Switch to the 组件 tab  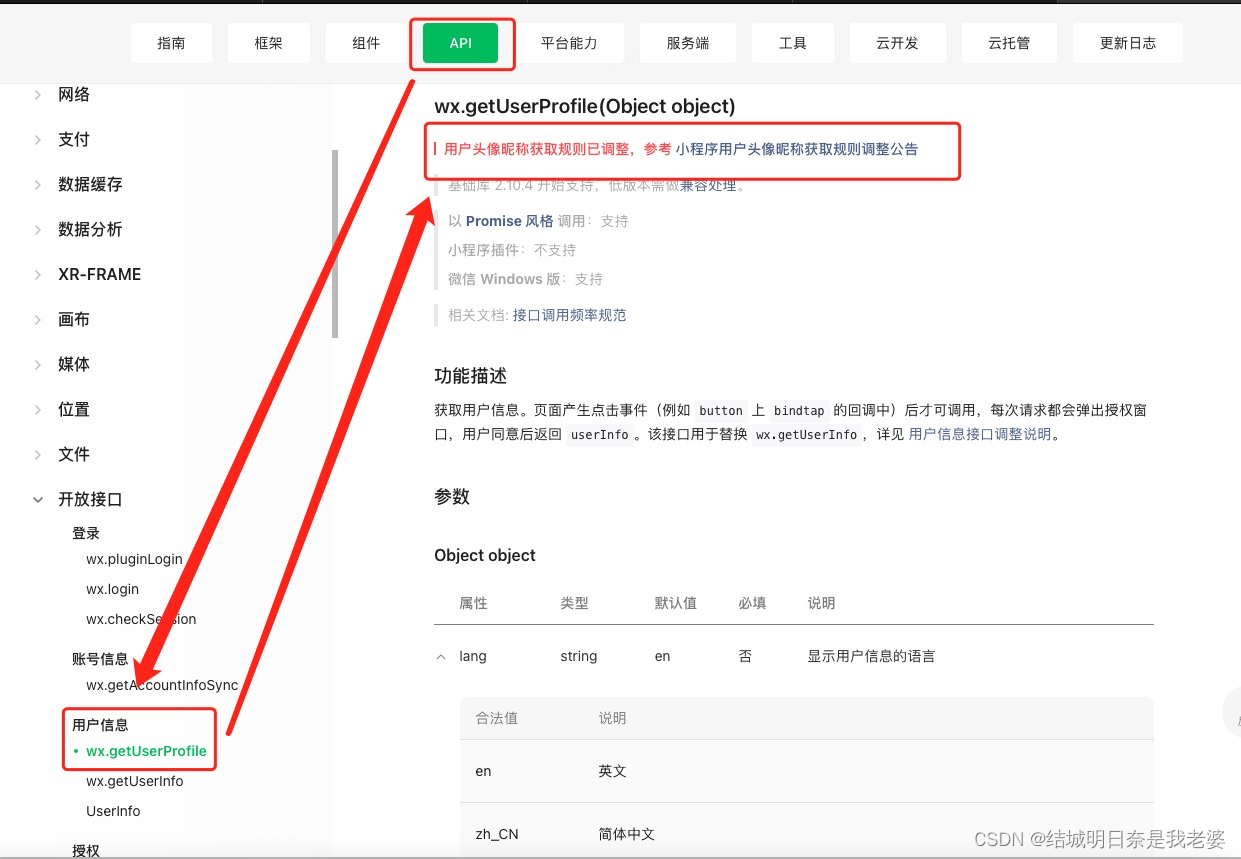(366, 43)
